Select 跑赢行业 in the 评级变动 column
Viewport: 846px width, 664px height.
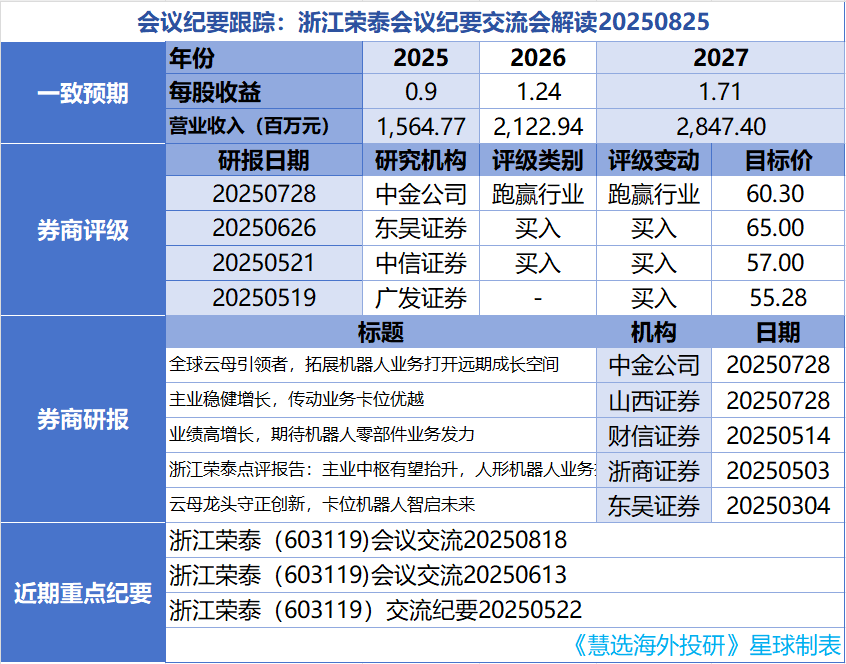click(654, 194)
